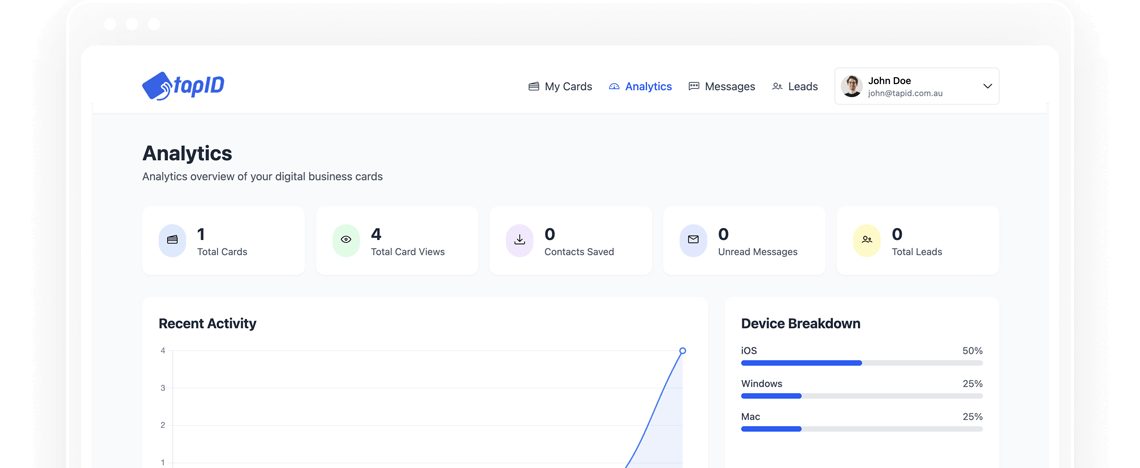Click the Unread Messages label

click(758, 252)
